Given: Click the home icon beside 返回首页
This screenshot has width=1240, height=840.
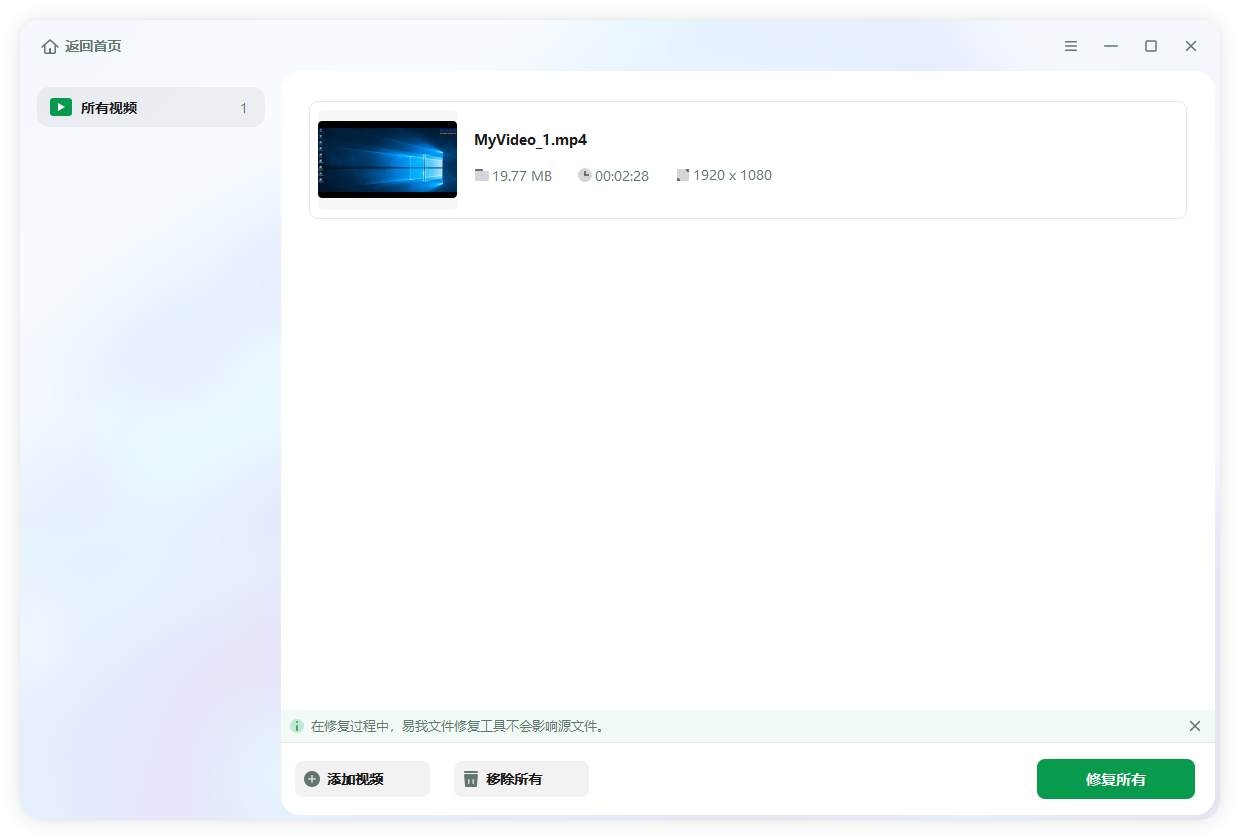Looking at the screenshot, I should coord(50,47).
